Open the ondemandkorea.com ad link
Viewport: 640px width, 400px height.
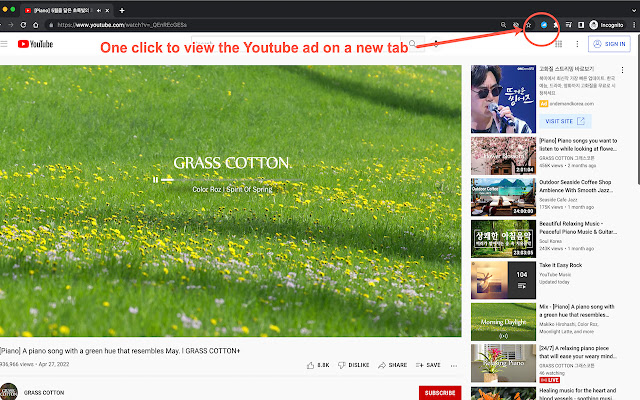pos(571,104)
